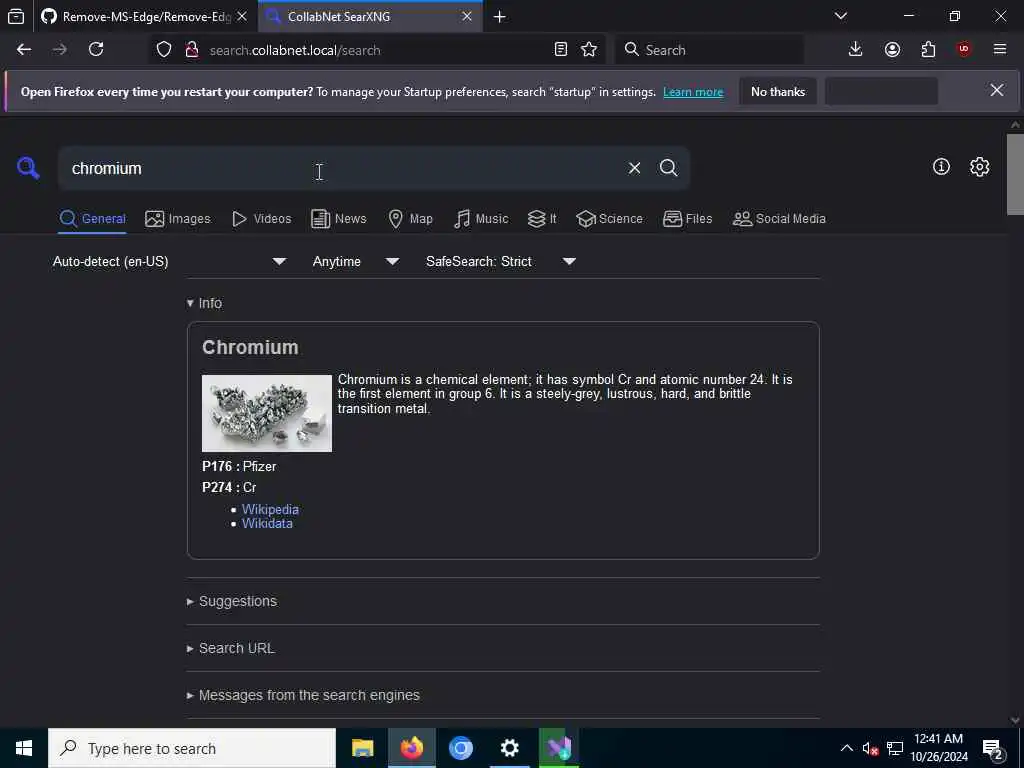This screenshot has width=1024, height=768.
Task: Open the Anytime time range dropdown
Action: click(x=355, y=261)
